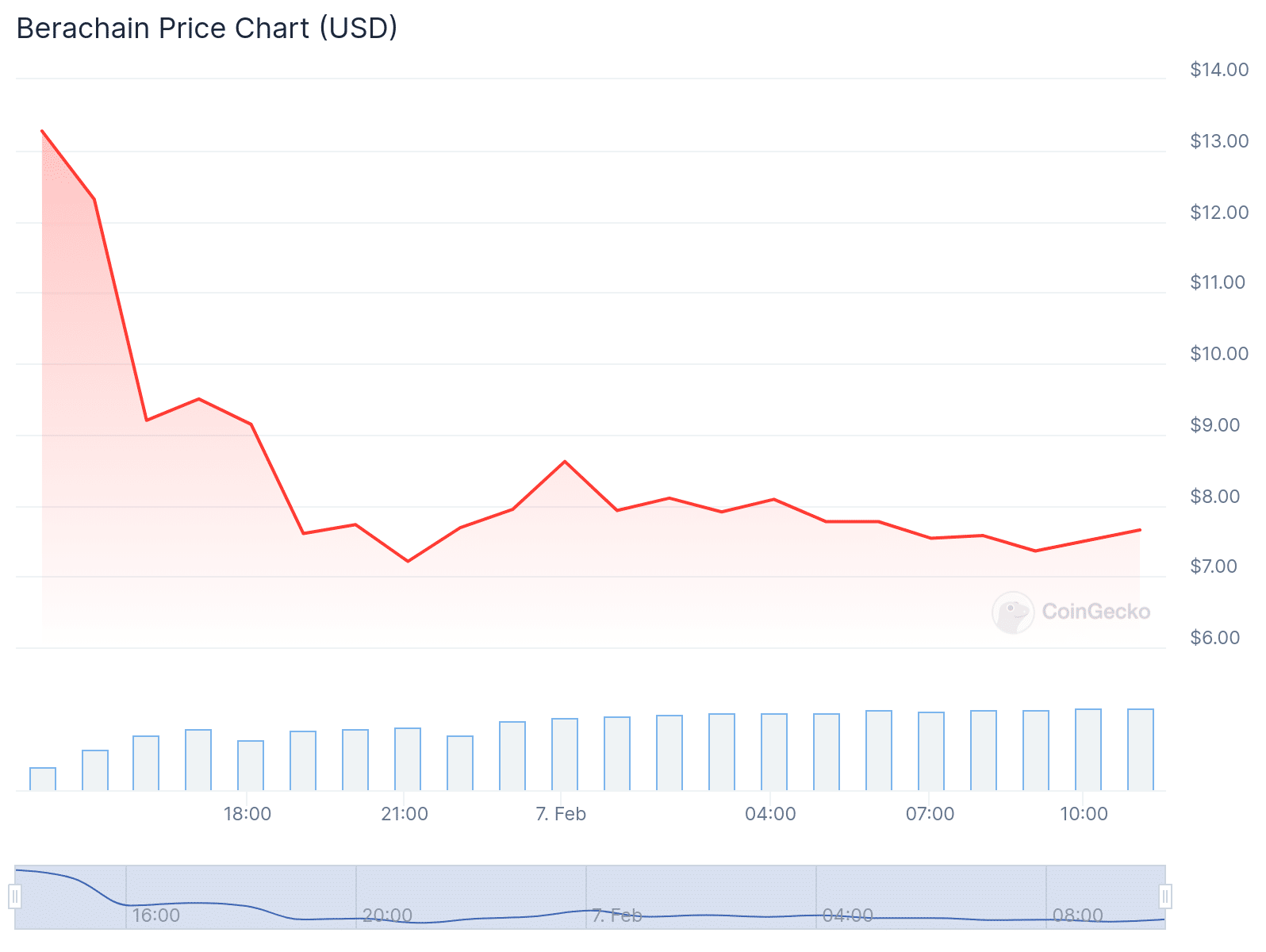Image resolution: width=1266 pixels, height=952 pixels.
Task: Click the 16:00 marker in the range navigator
Action: [x=155, y=916]
